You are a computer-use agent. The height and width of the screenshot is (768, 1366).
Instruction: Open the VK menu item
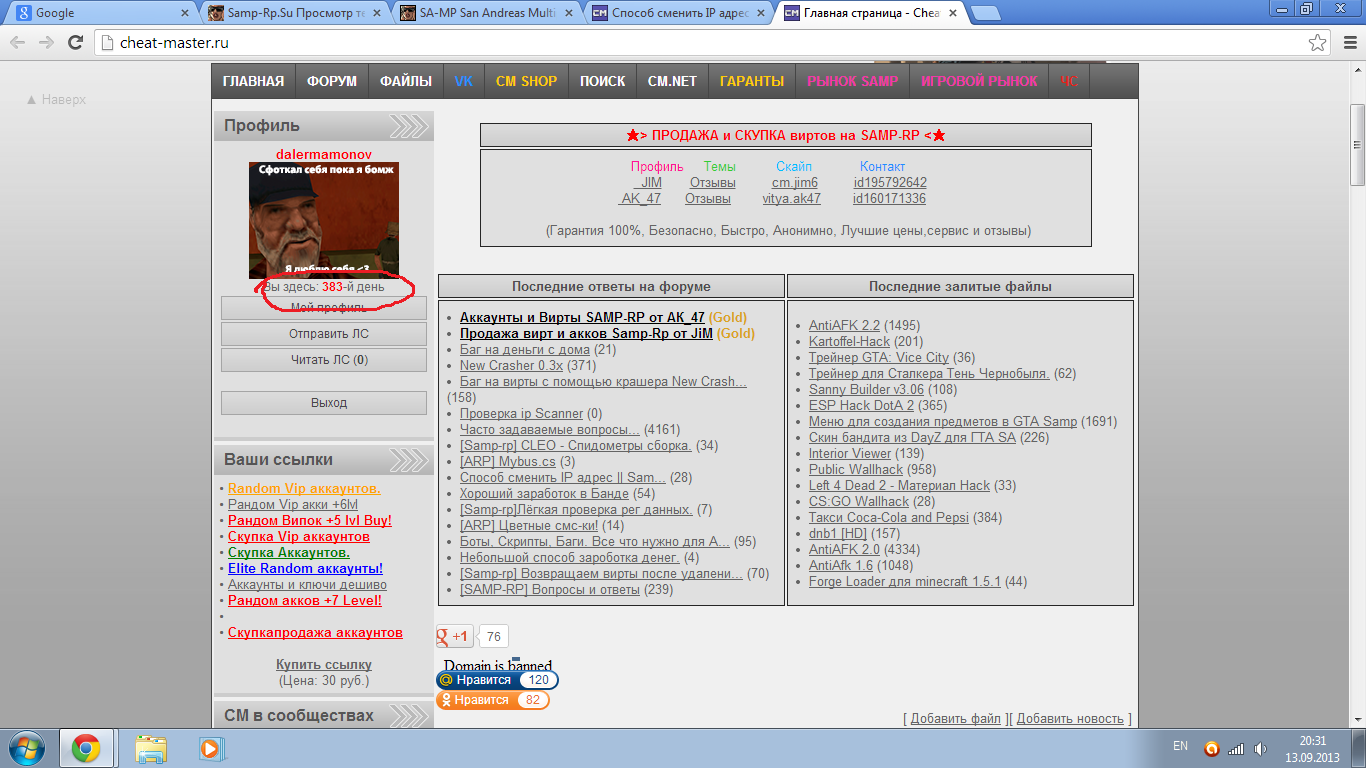464,81
